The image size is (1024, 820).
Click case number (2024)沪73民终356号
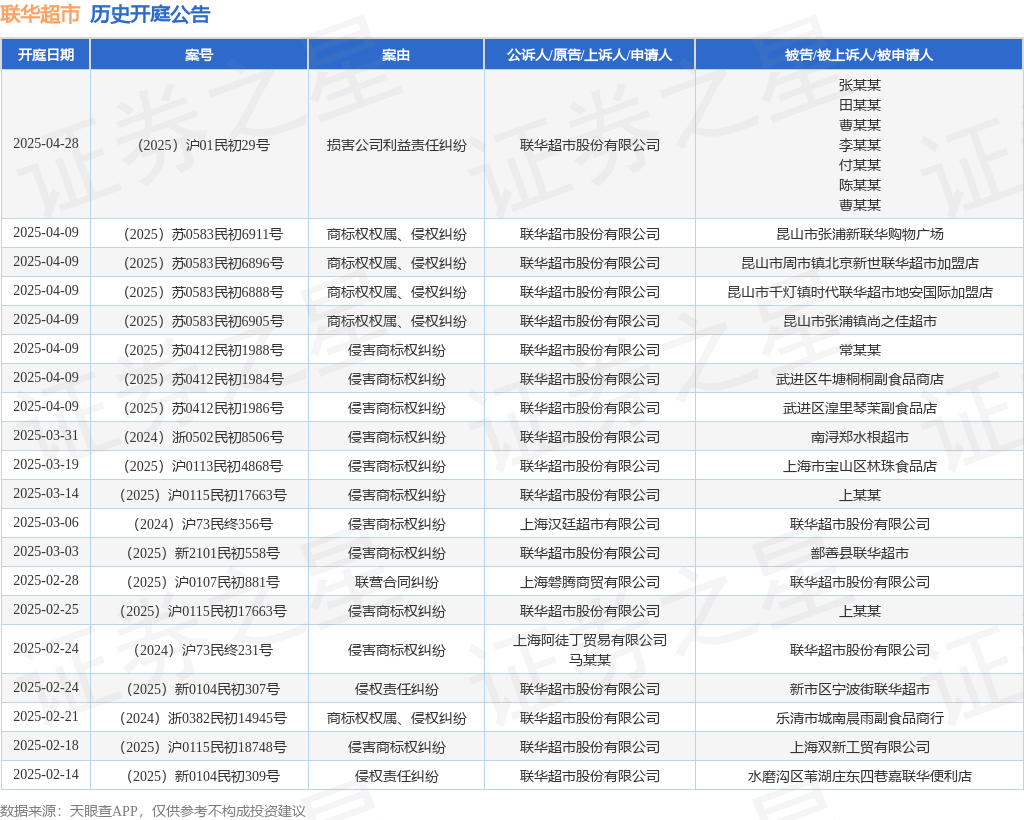[202, 524]
